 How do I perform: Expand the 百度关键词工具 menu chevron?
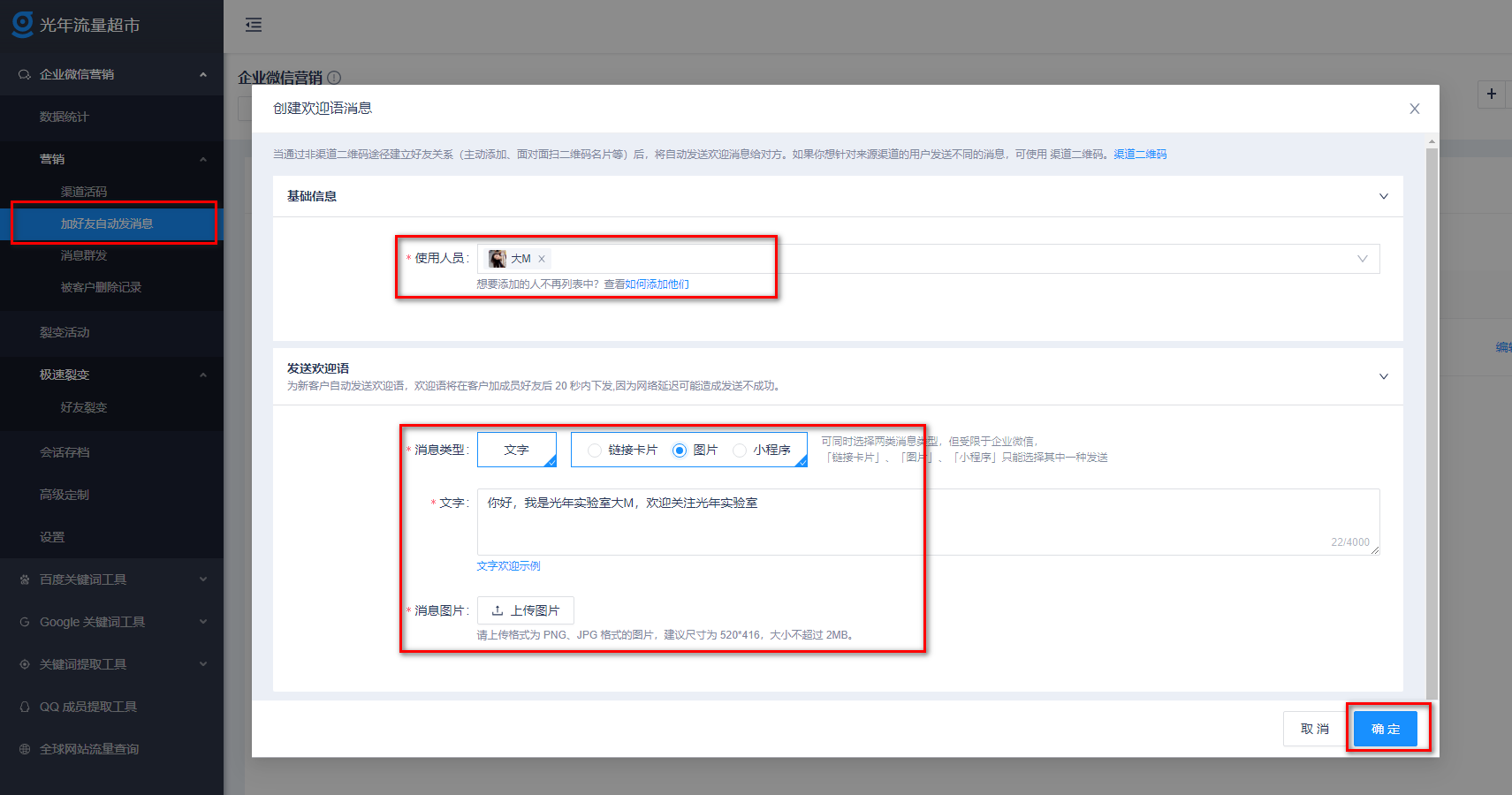click(203, 579)
